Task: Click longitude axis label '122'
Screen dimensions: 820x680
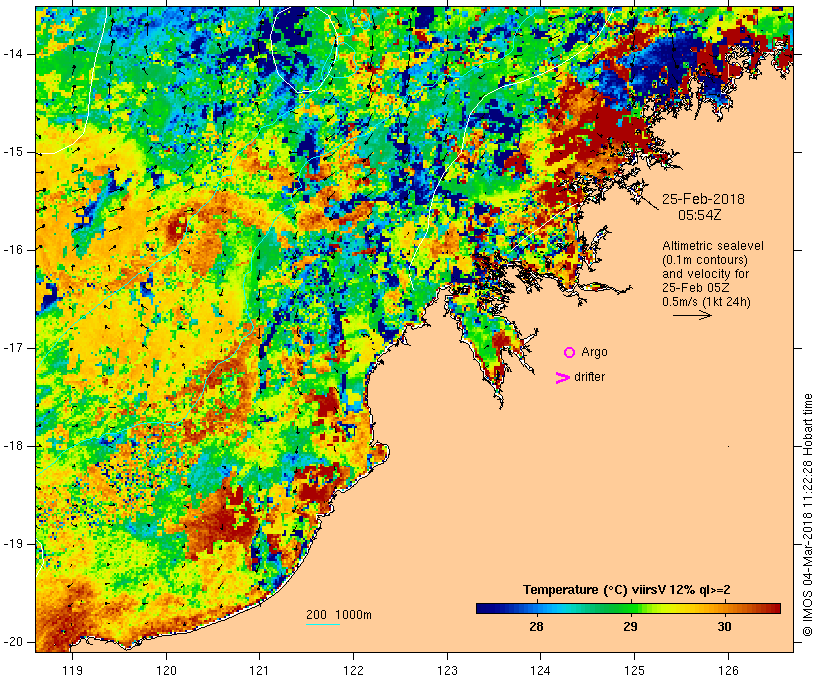Action: click(354, 670)
